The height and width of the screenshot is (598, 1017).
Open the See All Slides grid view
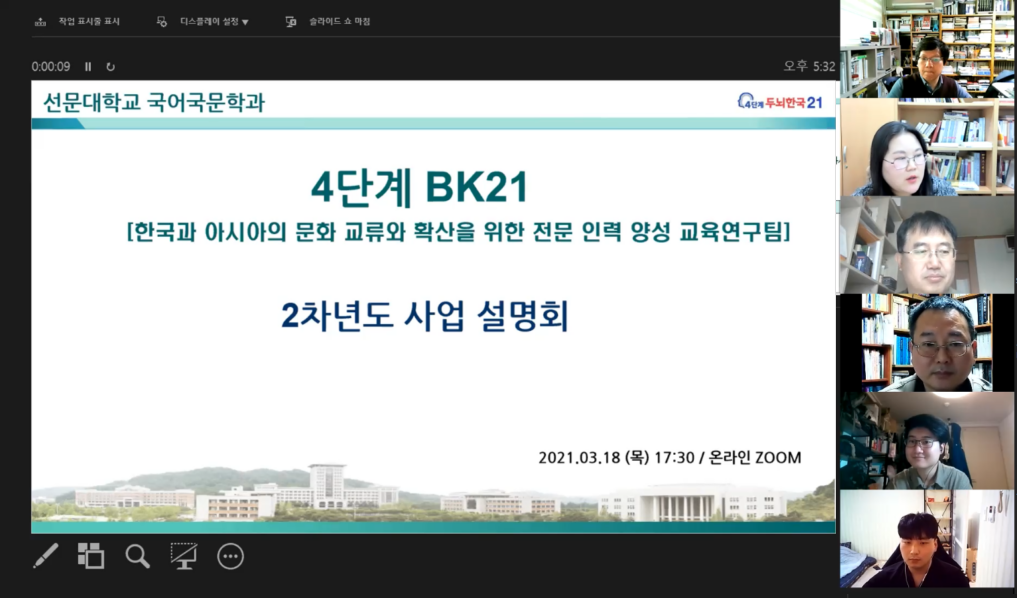pyautogui.click(x=91, y=556)
